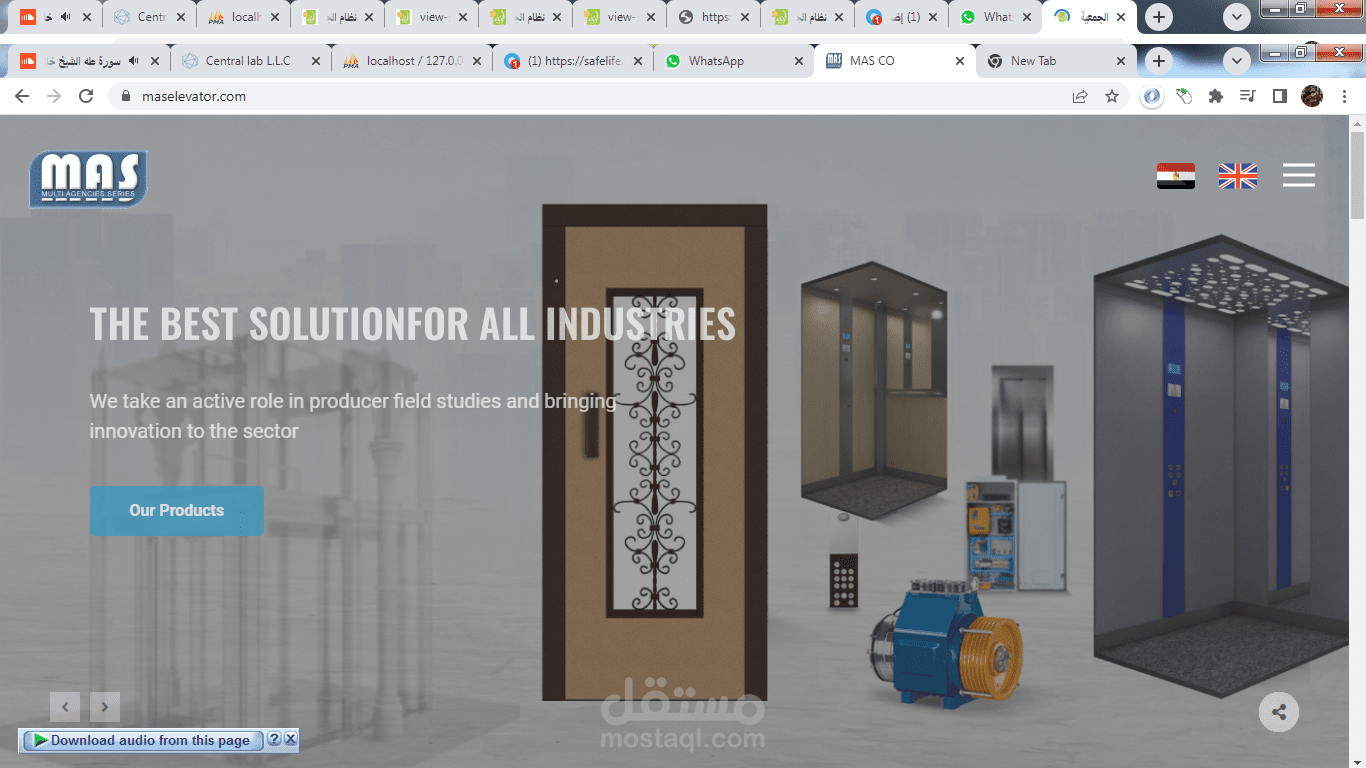This screenshot has width=1366, height=768.
Task: Switch to the New Tab tab
Action: pyautogui.click(x=1057, y=61)
